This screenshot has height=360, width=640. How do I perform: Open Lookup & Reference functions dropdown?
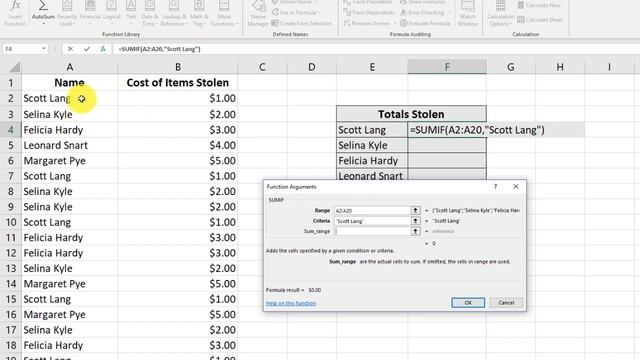click(173, 13)
